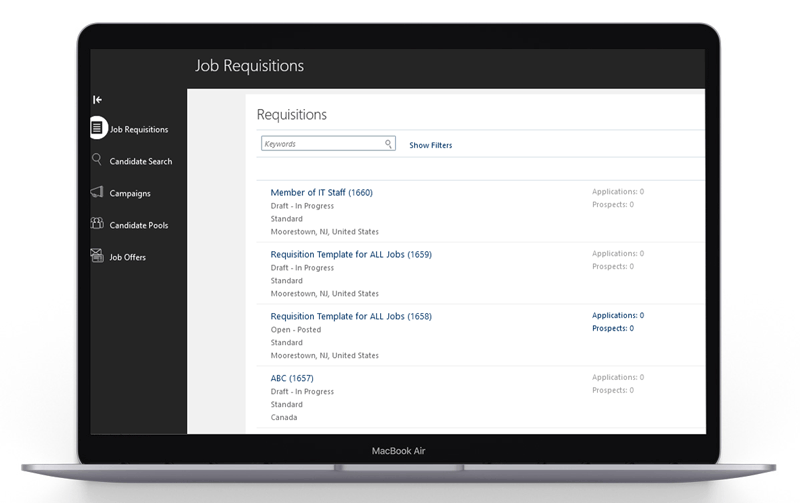The image size is (800, 503).
Task: Click the search magnifier in Keywords field
Action: tap(388, 144)
